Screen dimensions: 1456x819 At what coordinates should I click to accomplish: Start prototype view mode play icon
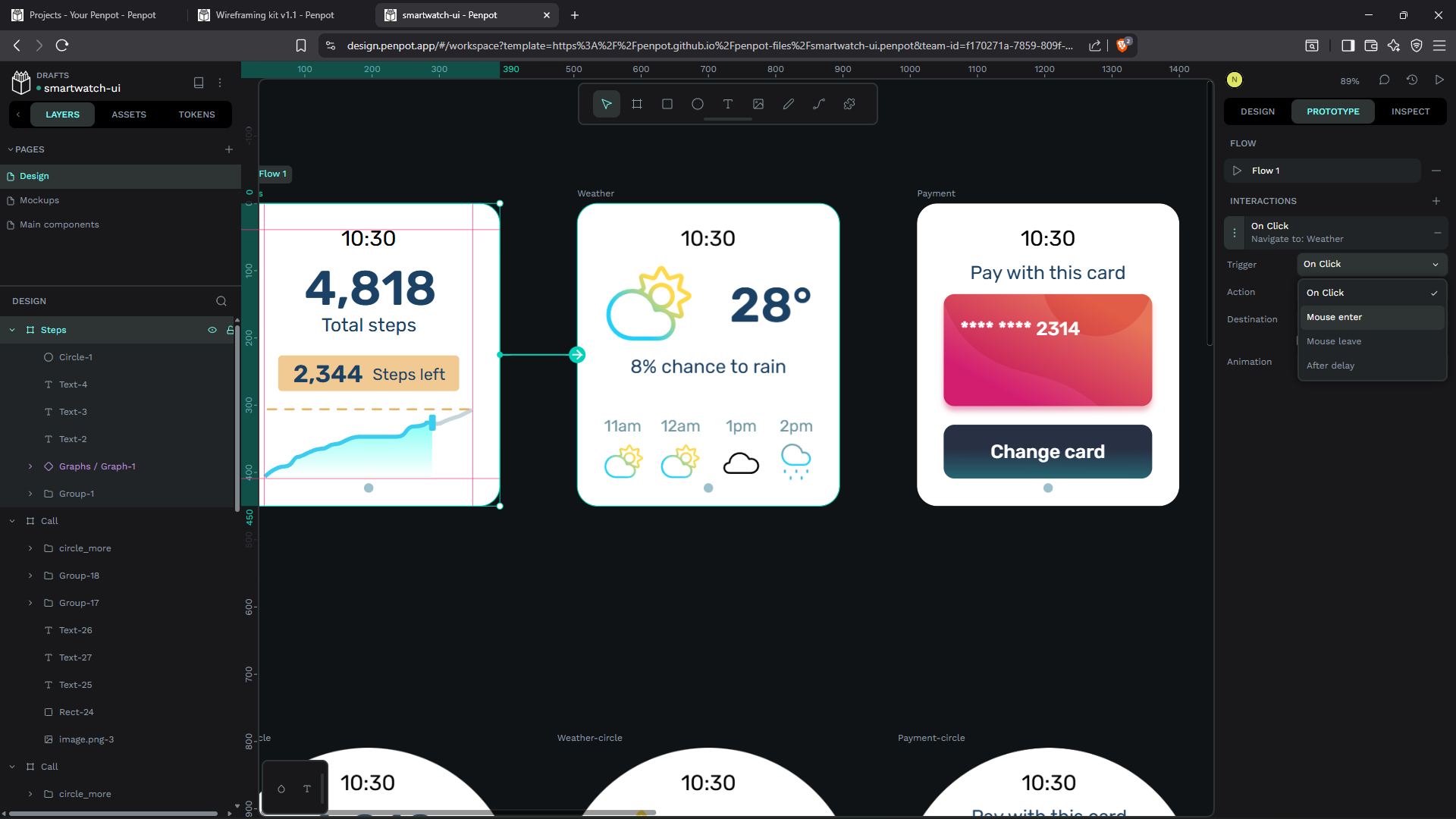pyautogui.click(x=1439, y=80)
